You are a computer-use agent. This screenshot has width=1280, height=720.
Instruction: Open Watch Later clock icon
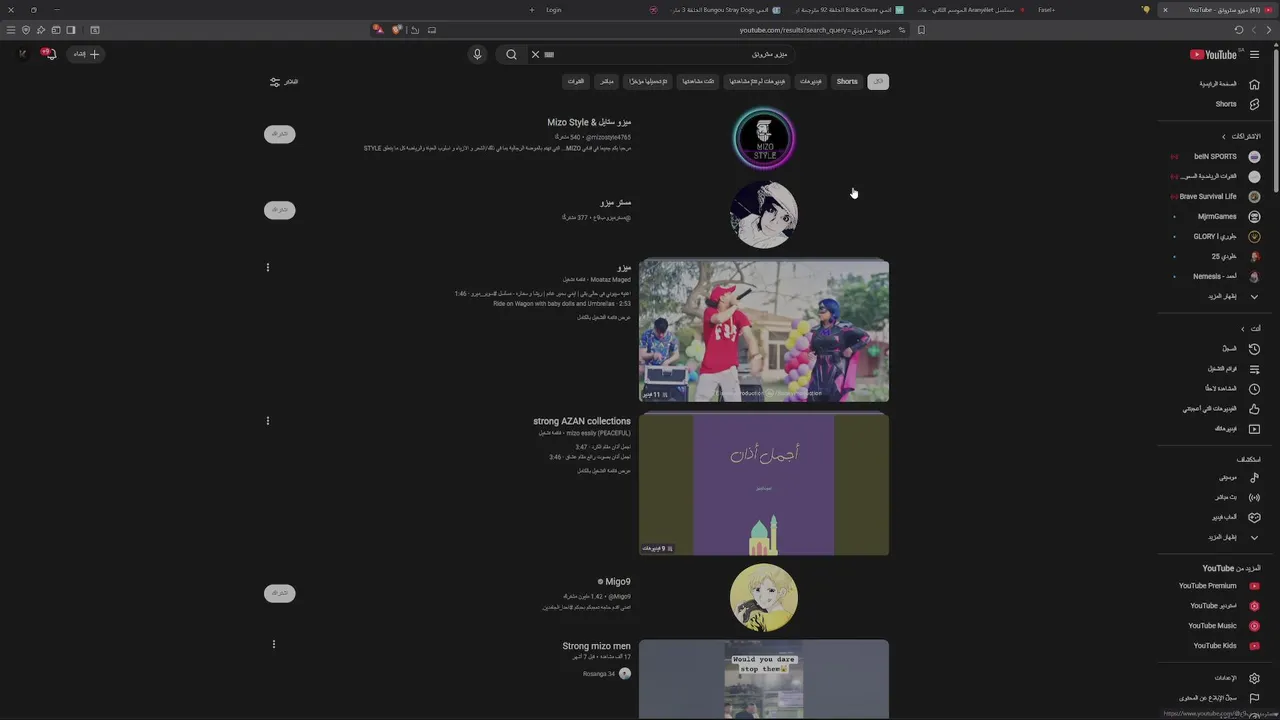tap(1254, 388)
